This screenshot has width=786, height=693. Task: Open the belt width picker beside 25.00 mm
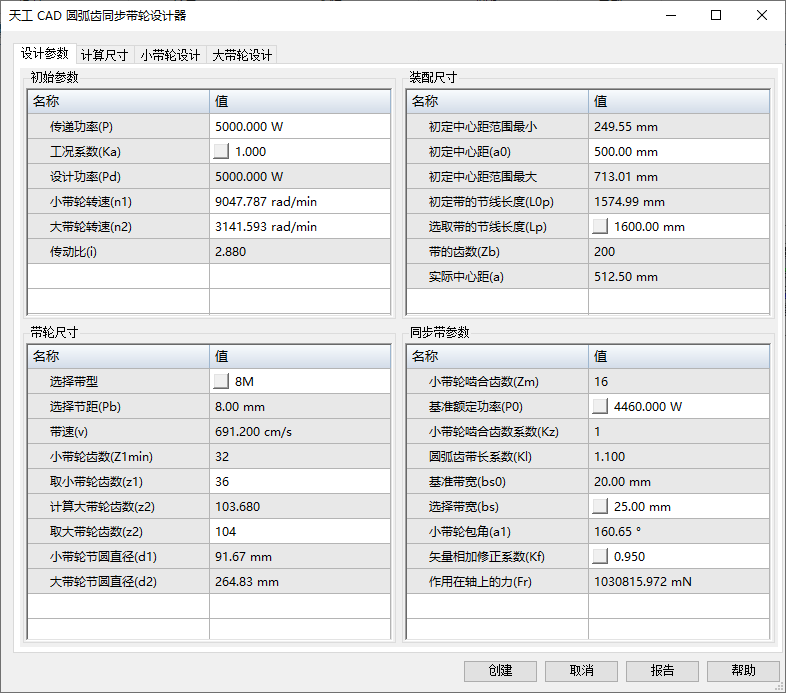(601, 507)
